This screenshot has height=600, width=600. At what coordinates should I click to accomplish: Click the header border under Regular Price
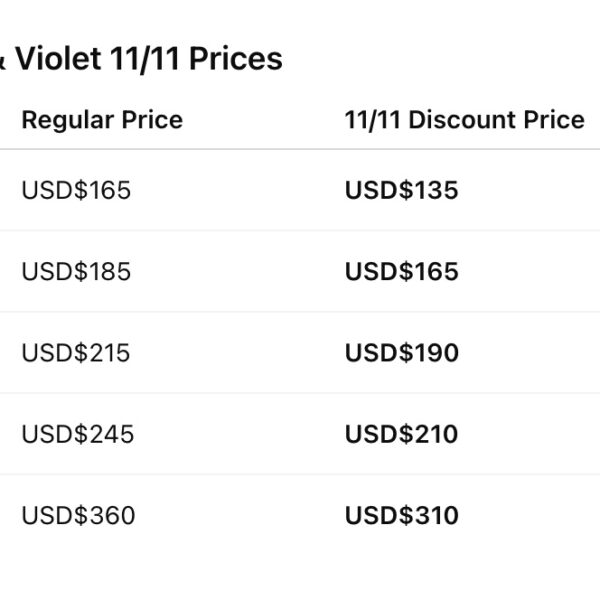click(x=102, y=150)
